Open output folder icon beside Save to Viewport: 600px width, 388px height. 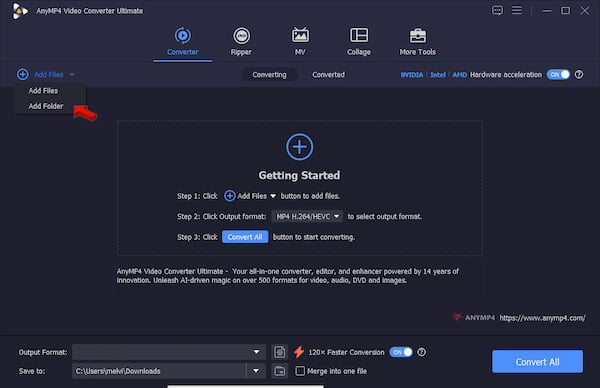[279, 371]
